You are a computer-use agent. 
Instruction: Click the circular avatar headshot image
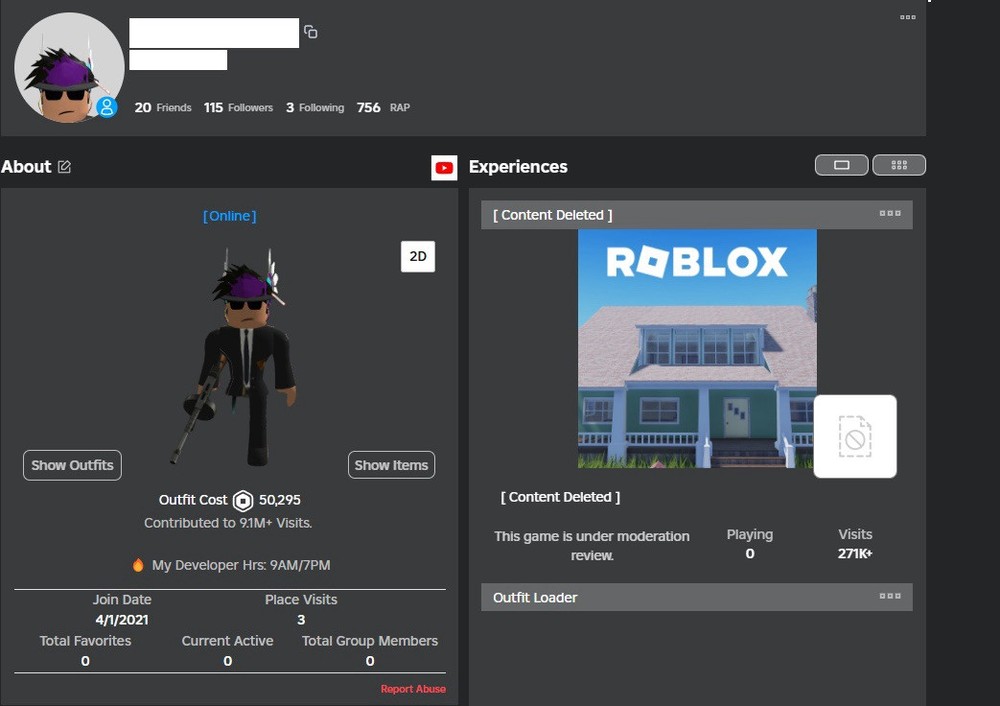69,67
